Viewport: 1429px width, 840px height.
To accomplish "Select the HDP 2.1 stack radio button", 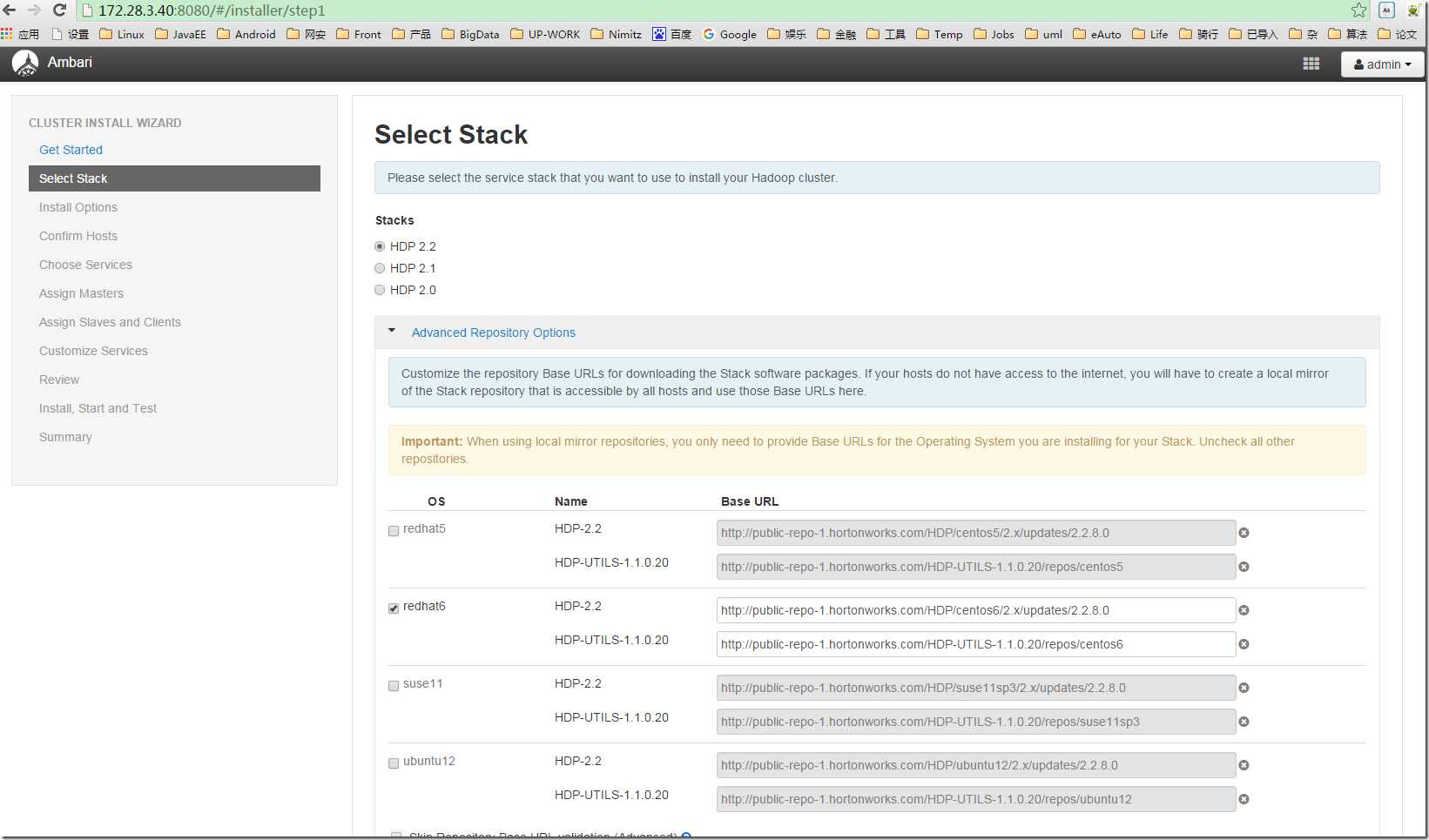I will pos(380,268).
